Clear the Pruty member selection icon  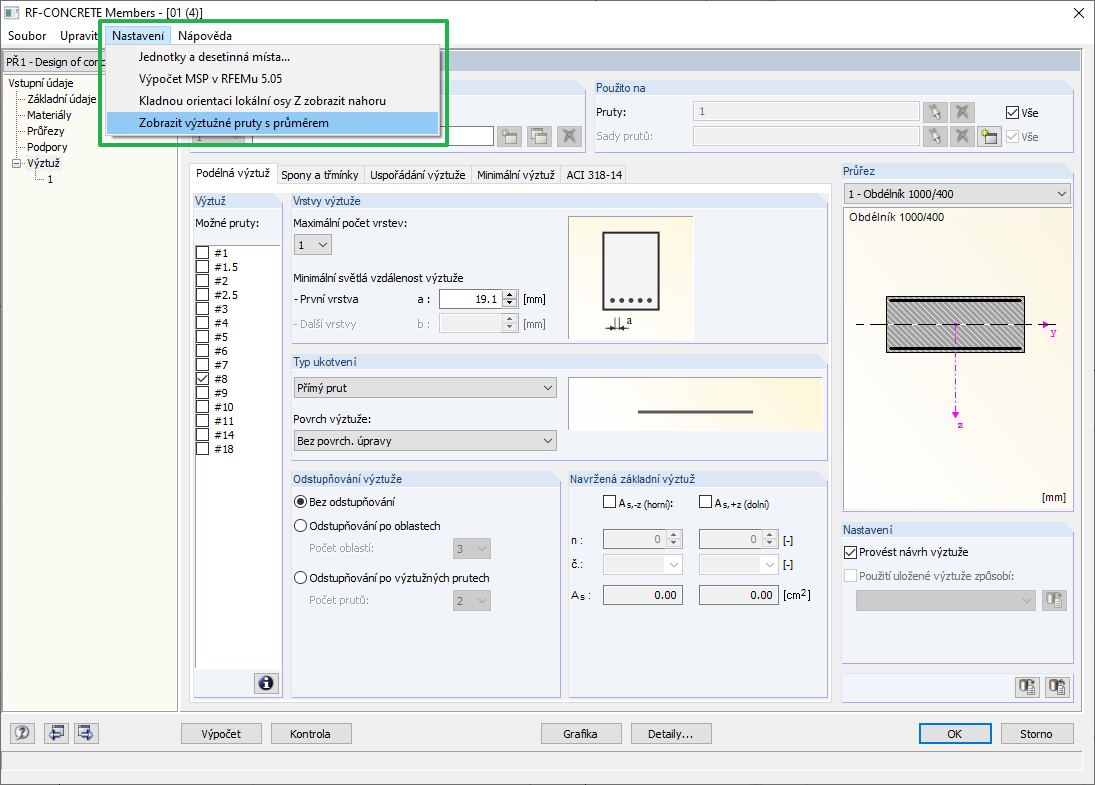[x=962, y=112]
